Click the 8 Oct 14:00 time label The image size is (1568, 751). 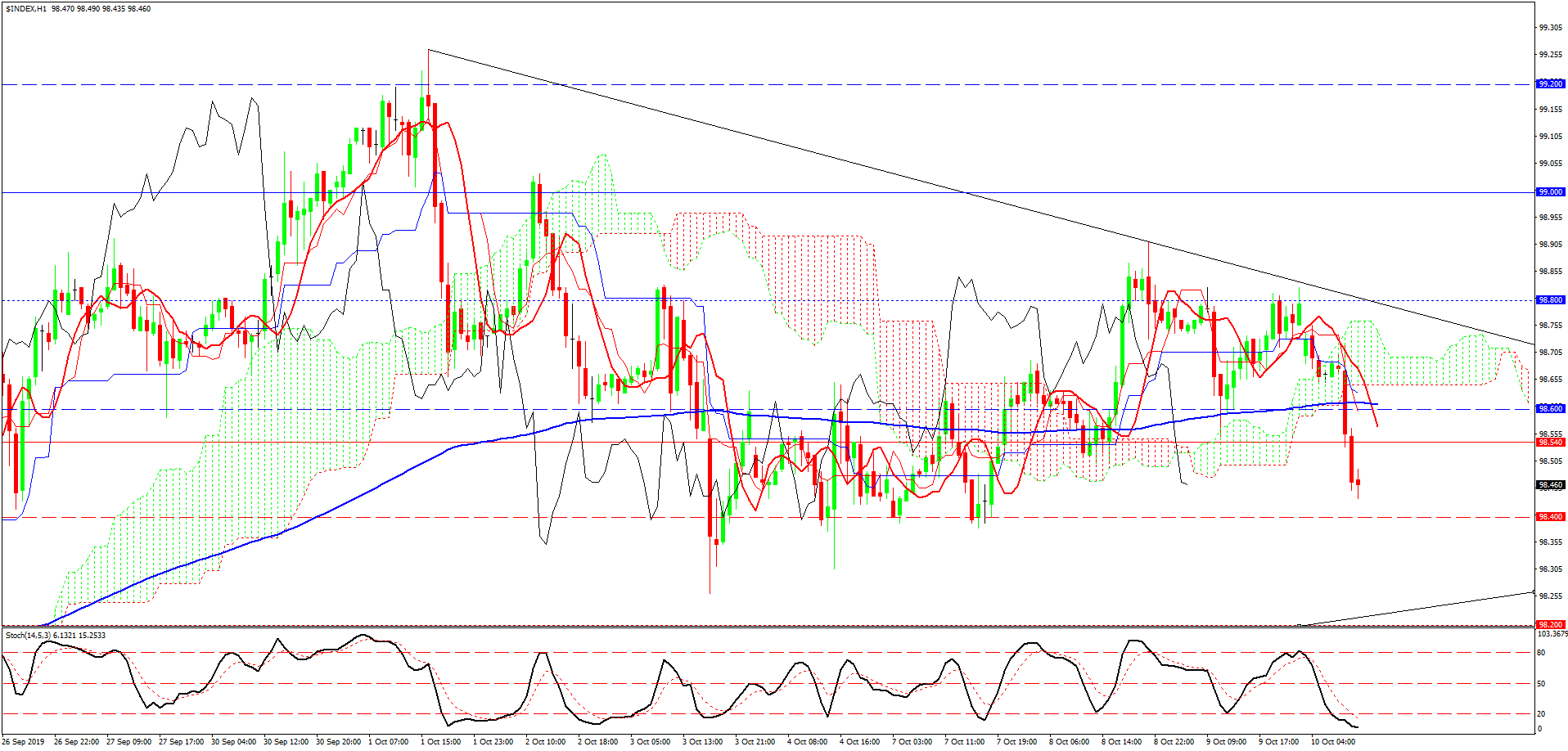[1122, 742]
